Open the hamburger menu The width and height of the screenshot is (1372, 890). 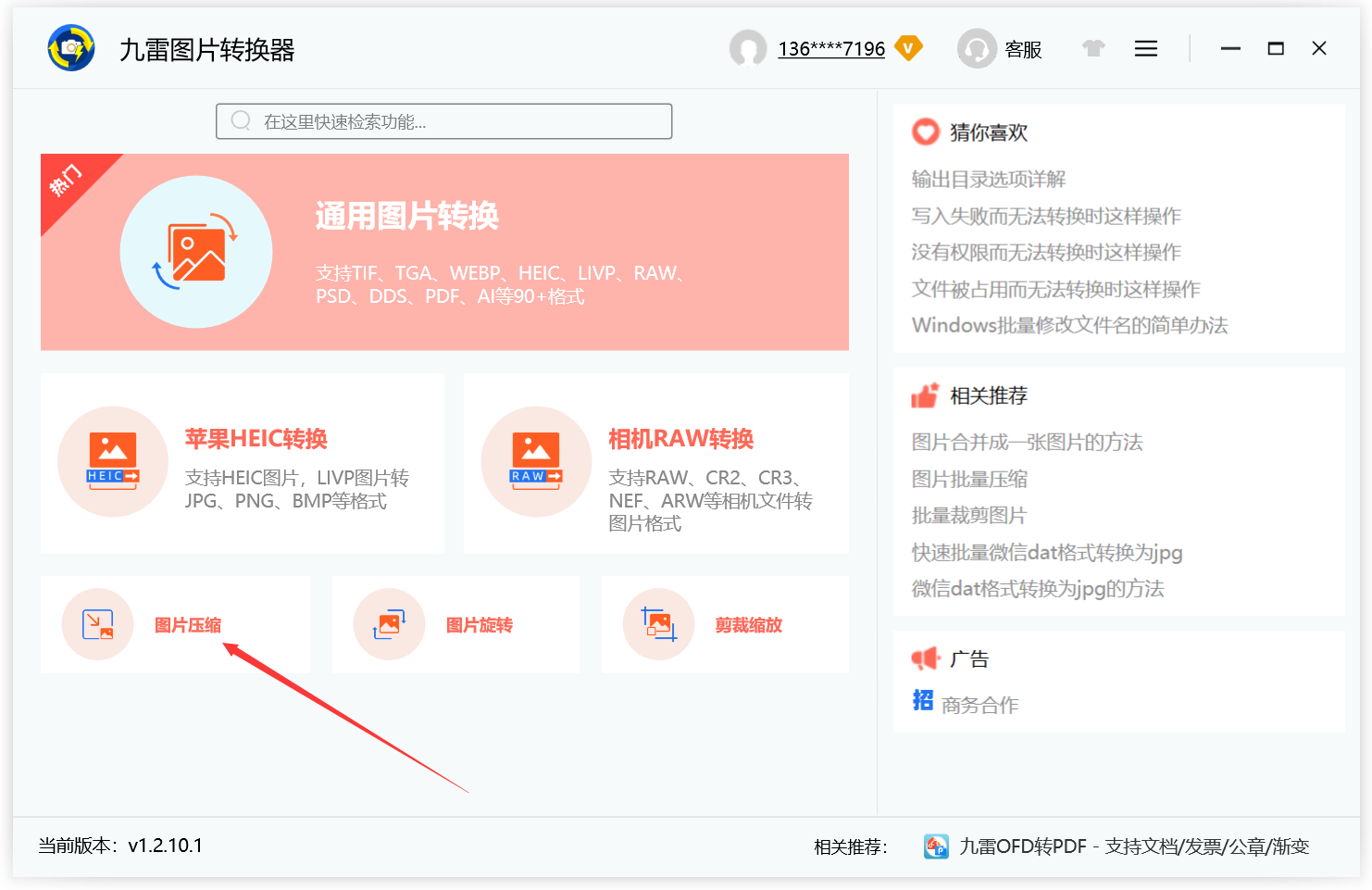coord(1145,48)
